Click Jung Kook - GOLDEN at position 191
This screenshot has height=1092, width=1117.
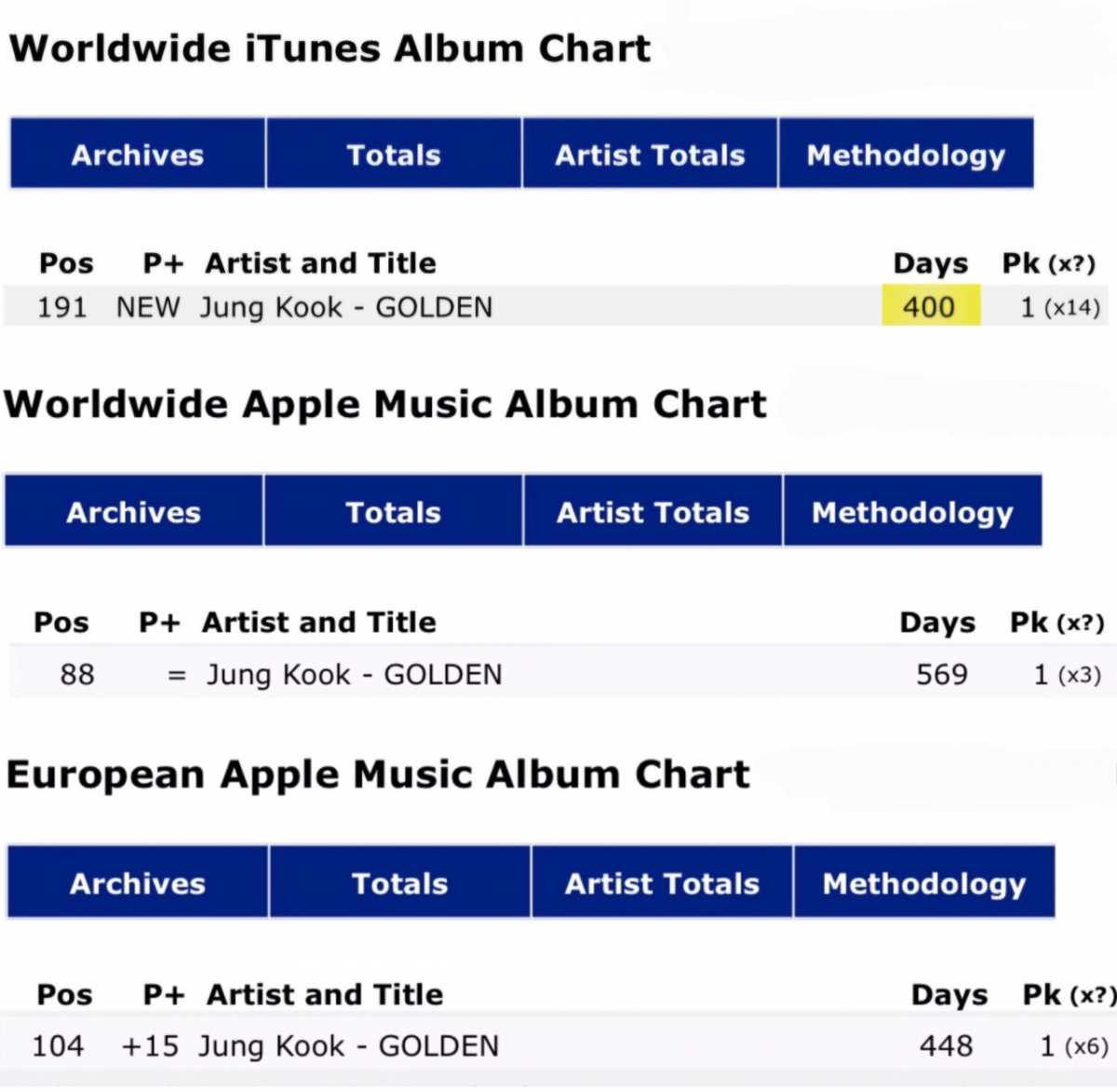click(346, 307)
